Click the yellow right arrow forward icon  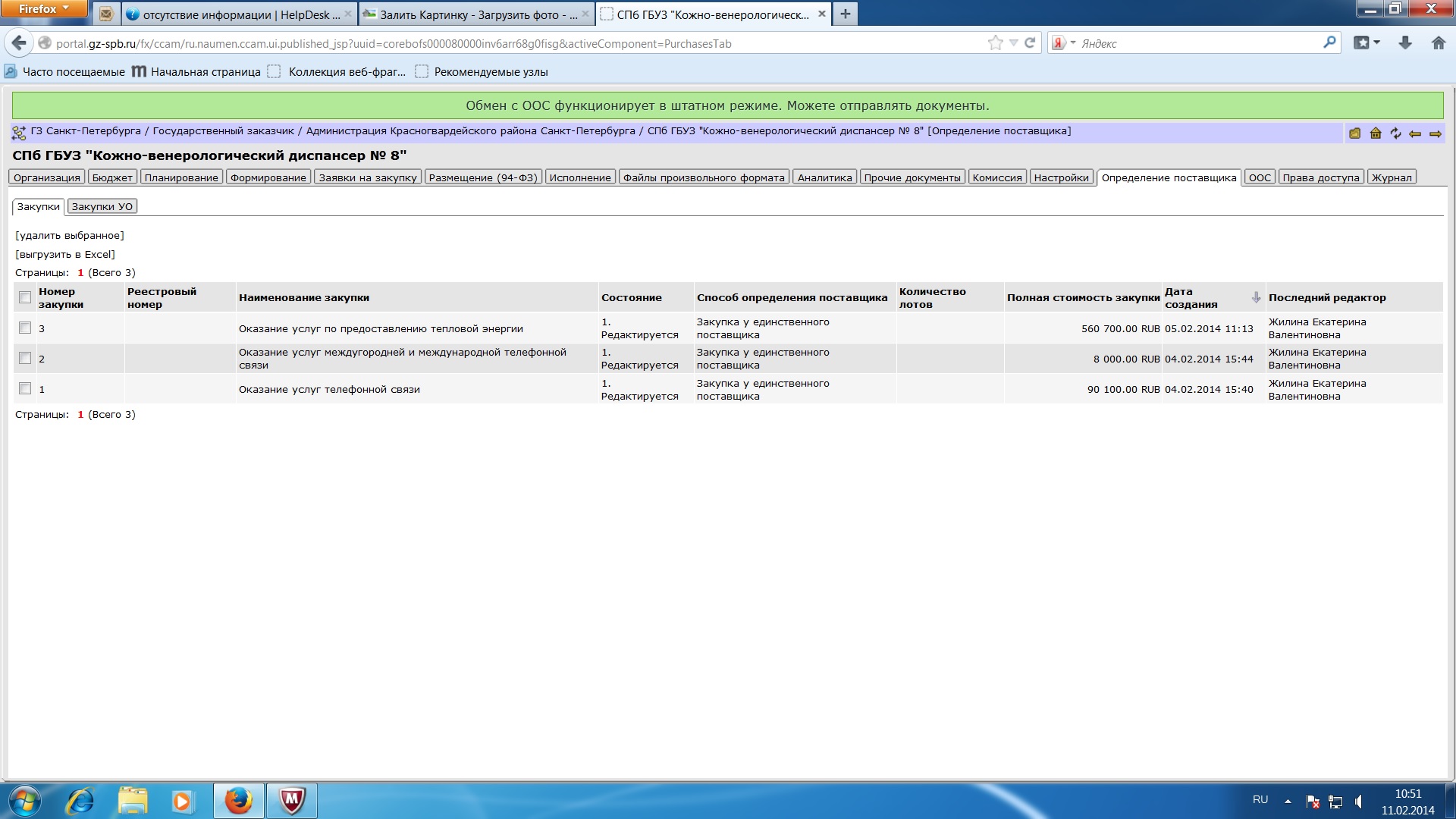point(1436,133)
